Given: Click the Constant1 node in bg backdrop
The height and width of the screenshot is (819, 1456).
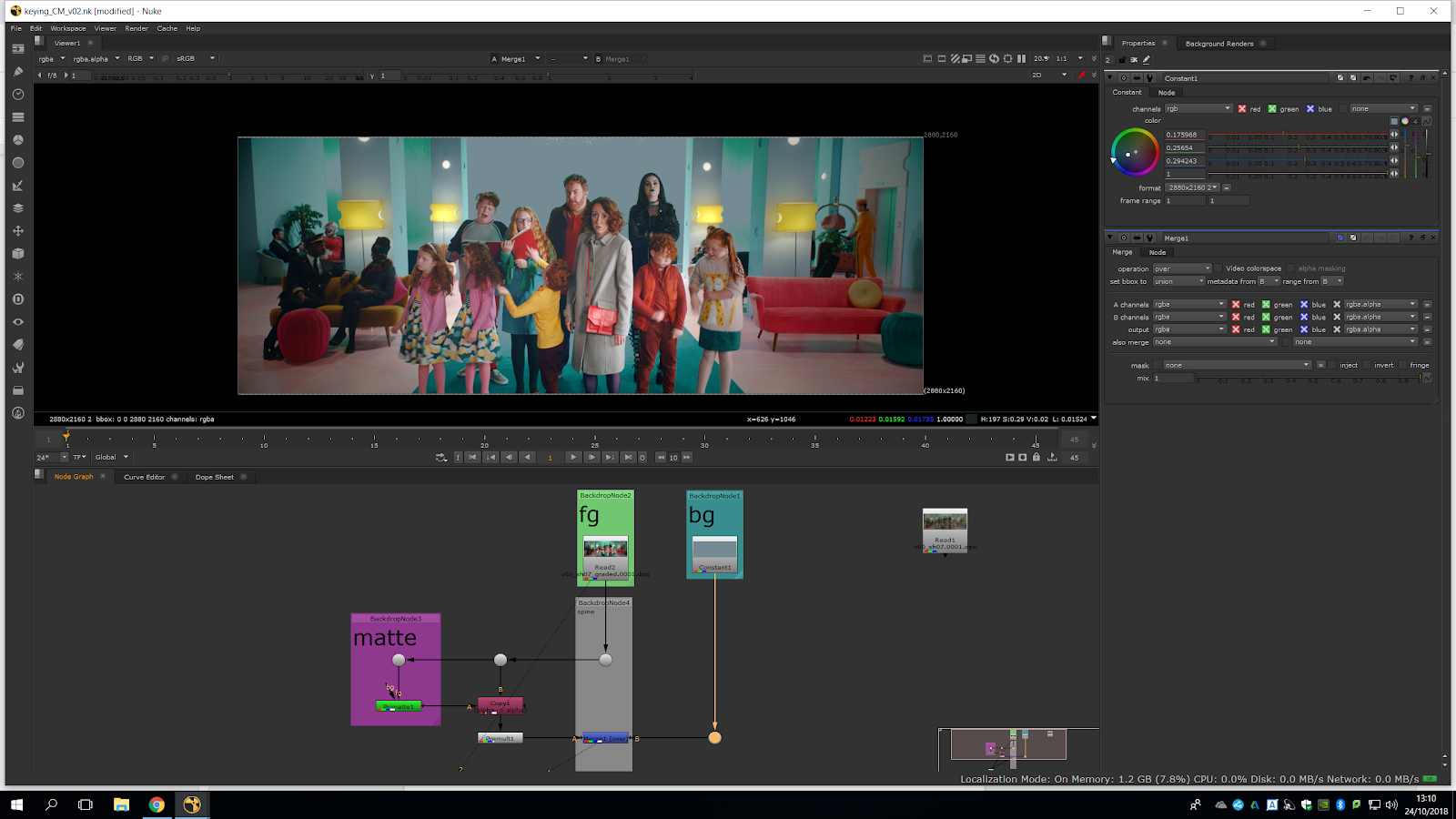Looking at the screenshot, I should 714,554.
